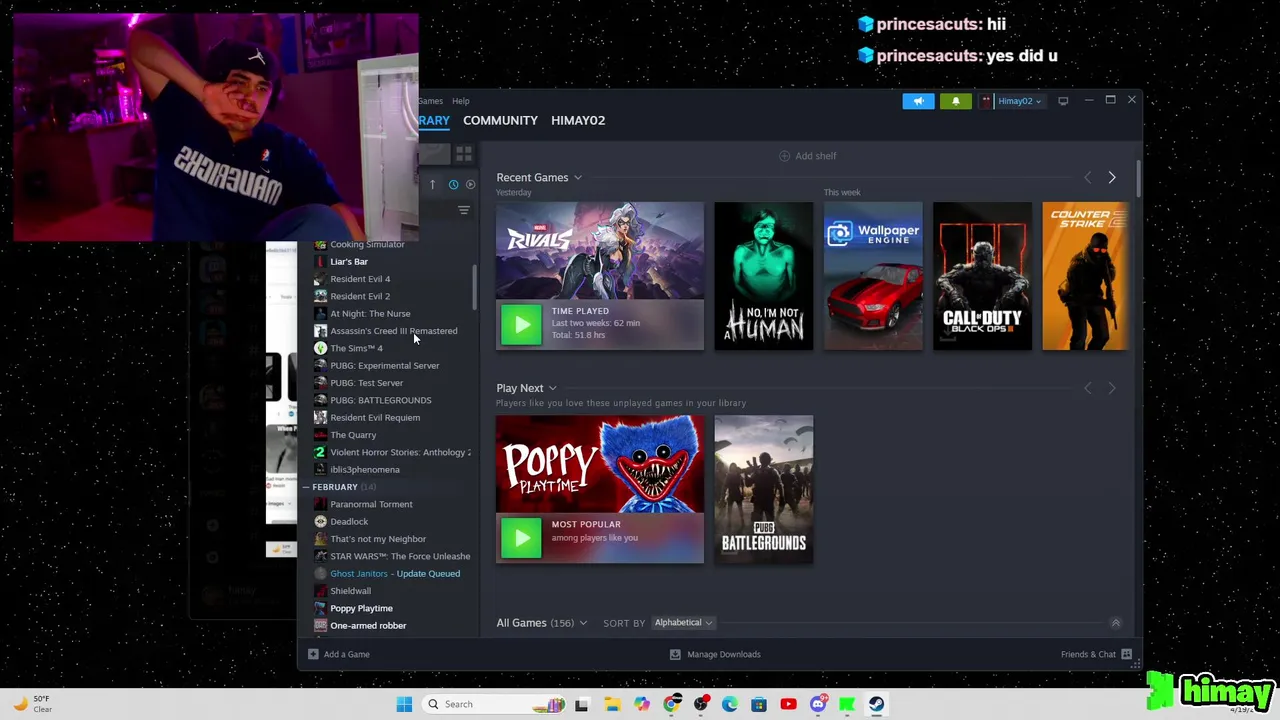Select That's not my Neighbor in list

pyautogui.click(x=378, y=539)
